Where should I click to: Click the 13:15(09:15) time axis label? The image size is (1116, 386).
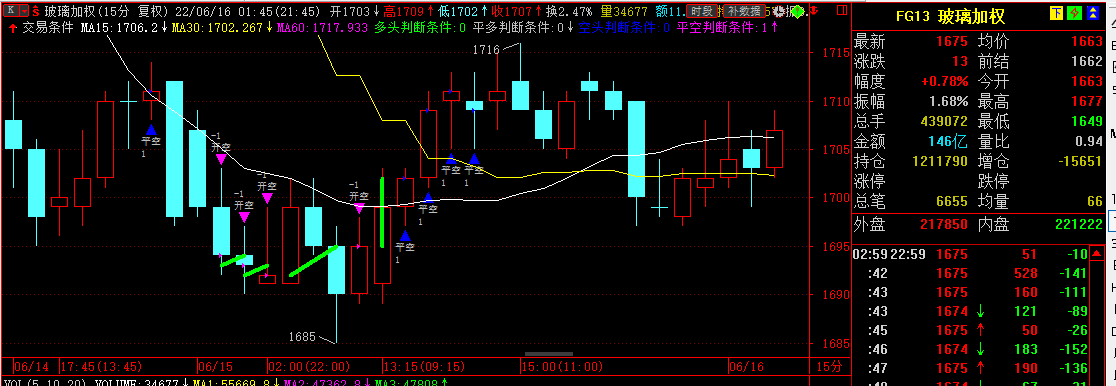point(425,367)
